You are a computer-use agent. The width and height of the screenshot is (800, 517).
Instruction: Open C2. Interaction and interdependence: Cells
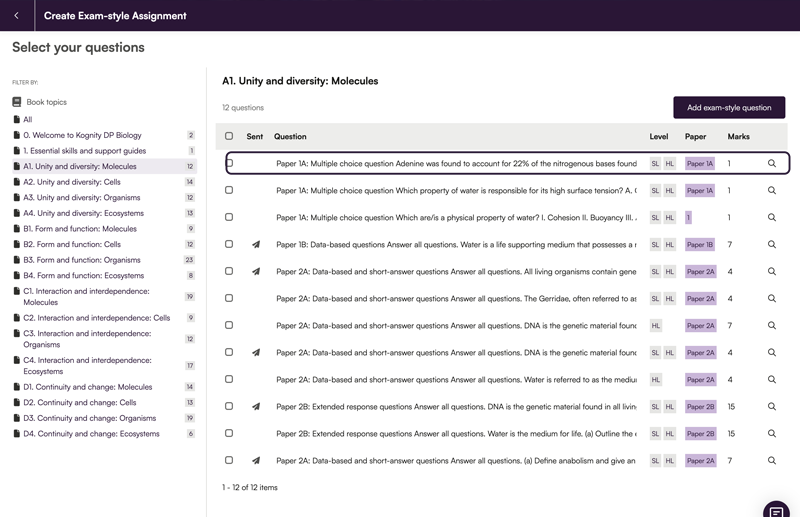tap(96, 318)
